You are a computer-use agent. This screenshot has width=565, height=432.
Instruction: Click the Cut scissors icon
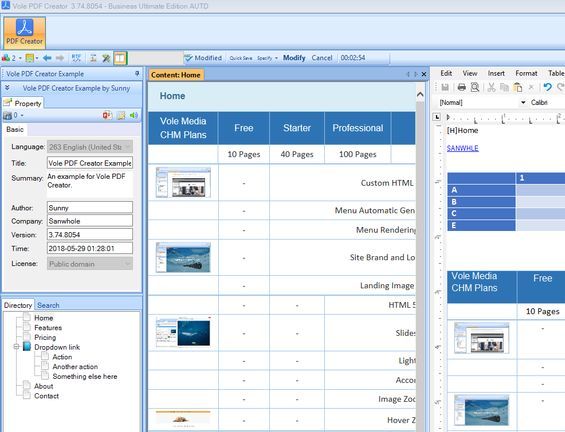click(x=491, y=87)
